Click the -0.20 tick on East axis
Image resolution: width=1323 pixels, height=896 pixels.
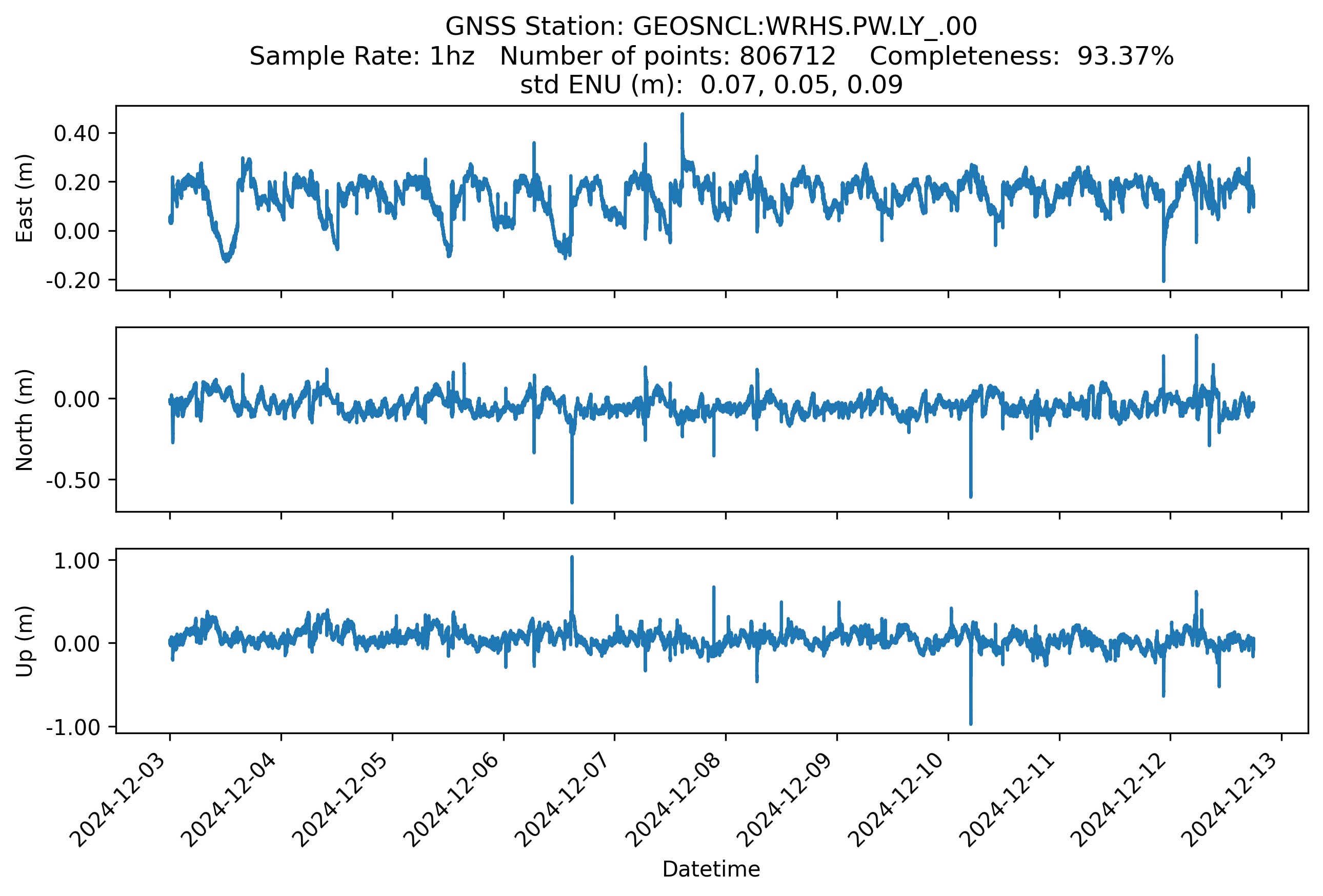click(x=73, y=280)
